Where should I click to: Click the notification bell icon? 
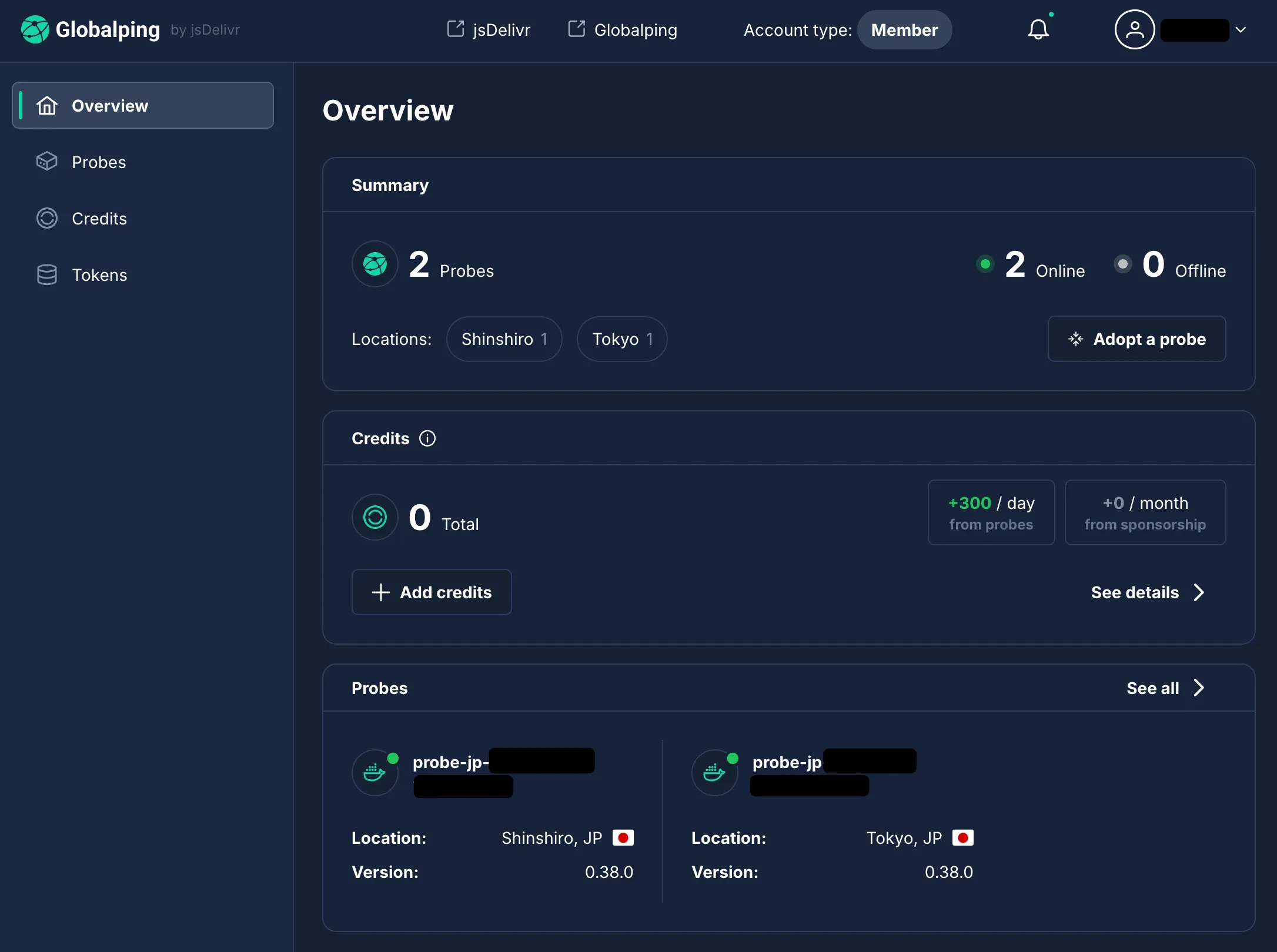[1038, 29]
